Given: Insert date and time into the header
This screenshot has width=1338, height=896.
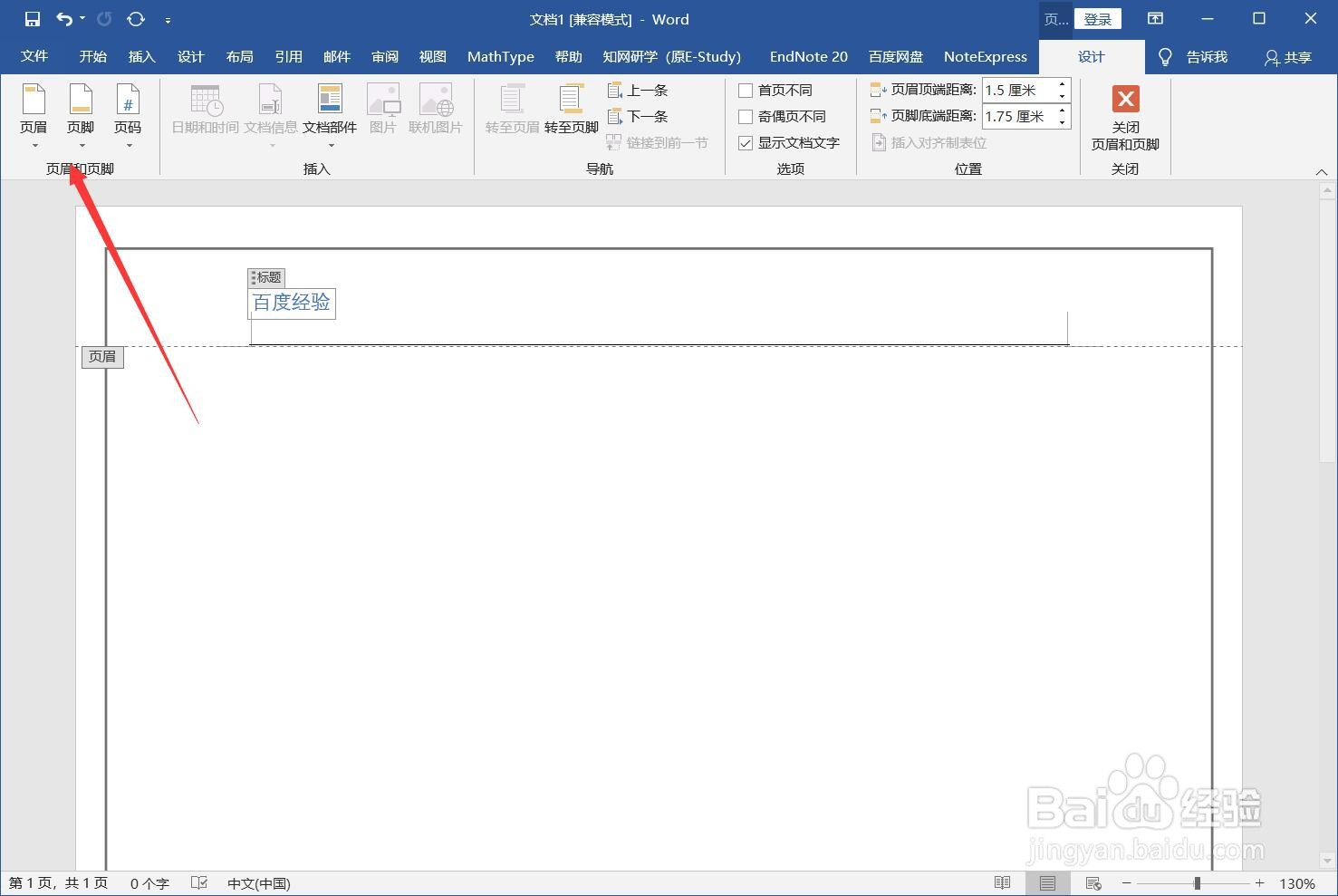Looking at the screenshot, I should (203, 111).
